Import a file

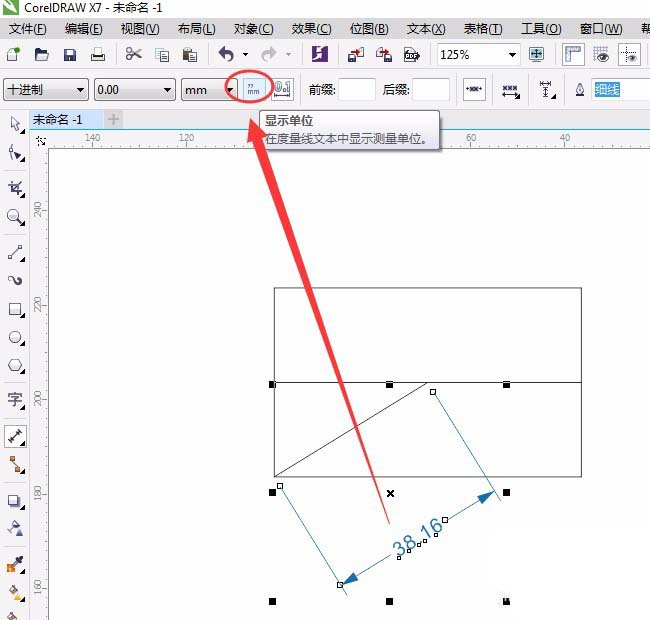tap(356, 54)
